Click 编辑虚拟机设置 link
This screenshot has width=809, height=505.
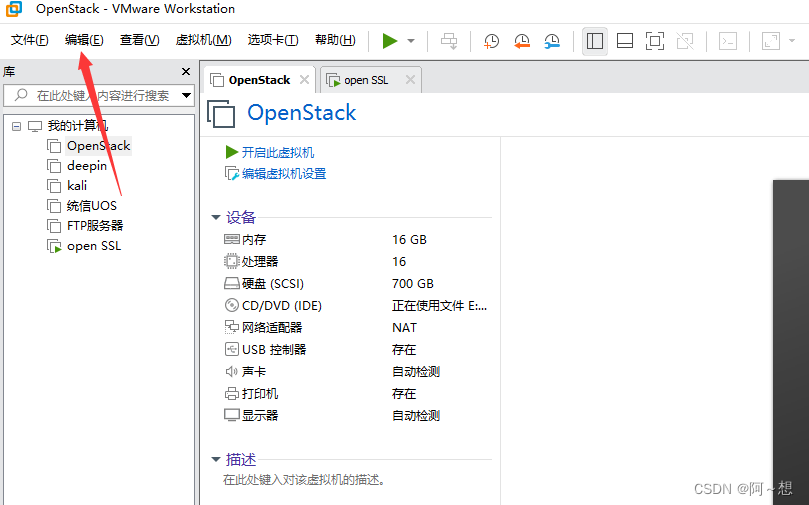(284, 174)
